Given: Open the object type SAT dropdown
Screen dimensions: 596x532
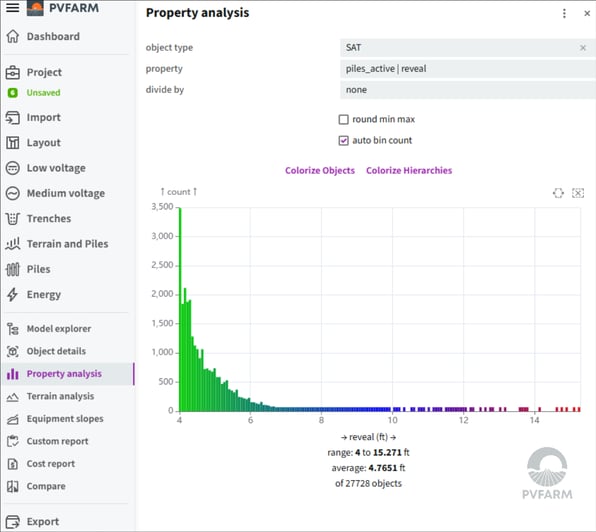Looking at the screenshot, I should (x=468, y=48).
